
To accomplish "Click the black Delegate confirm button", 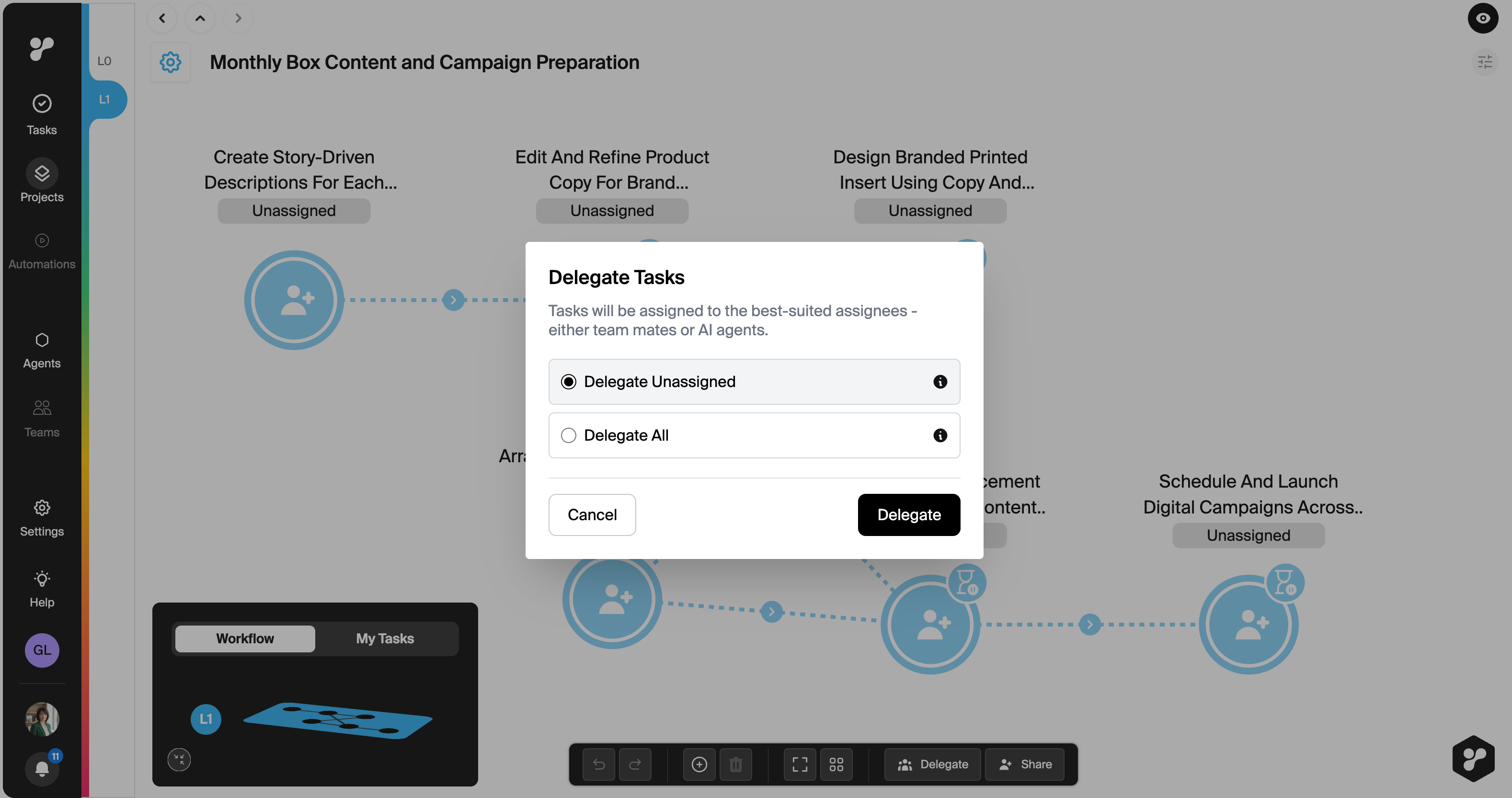I will coord(909,514).
